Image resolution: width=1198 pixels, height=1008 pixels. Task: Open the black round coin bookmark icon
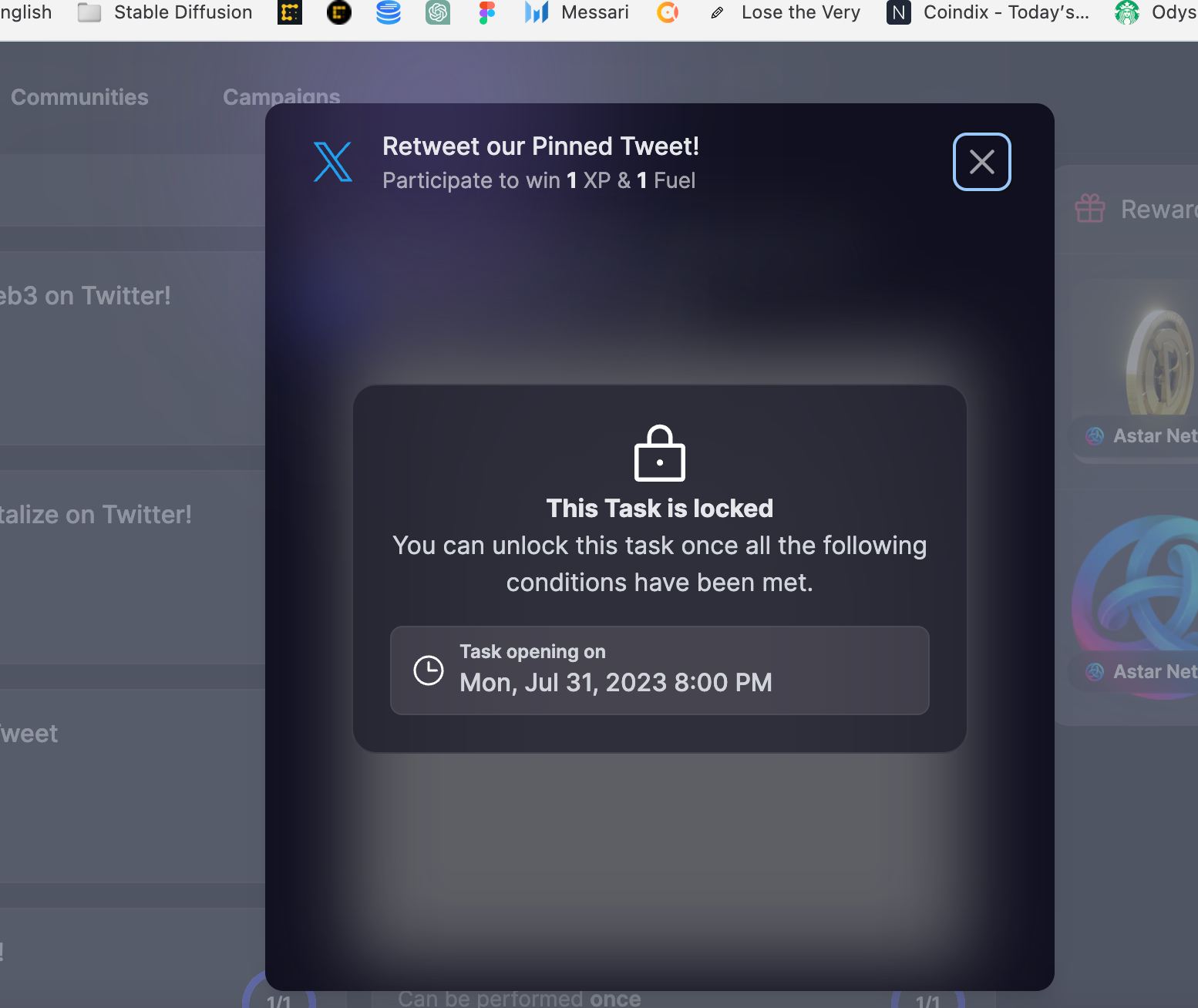click(x=339, y=12)
